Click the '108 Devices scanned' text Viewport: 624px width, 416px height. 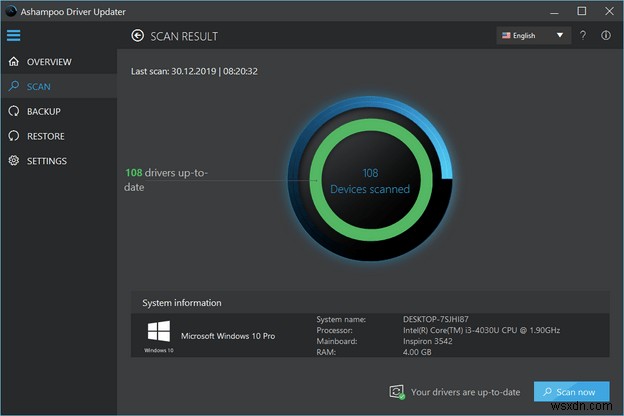click(x=370, y=181)
